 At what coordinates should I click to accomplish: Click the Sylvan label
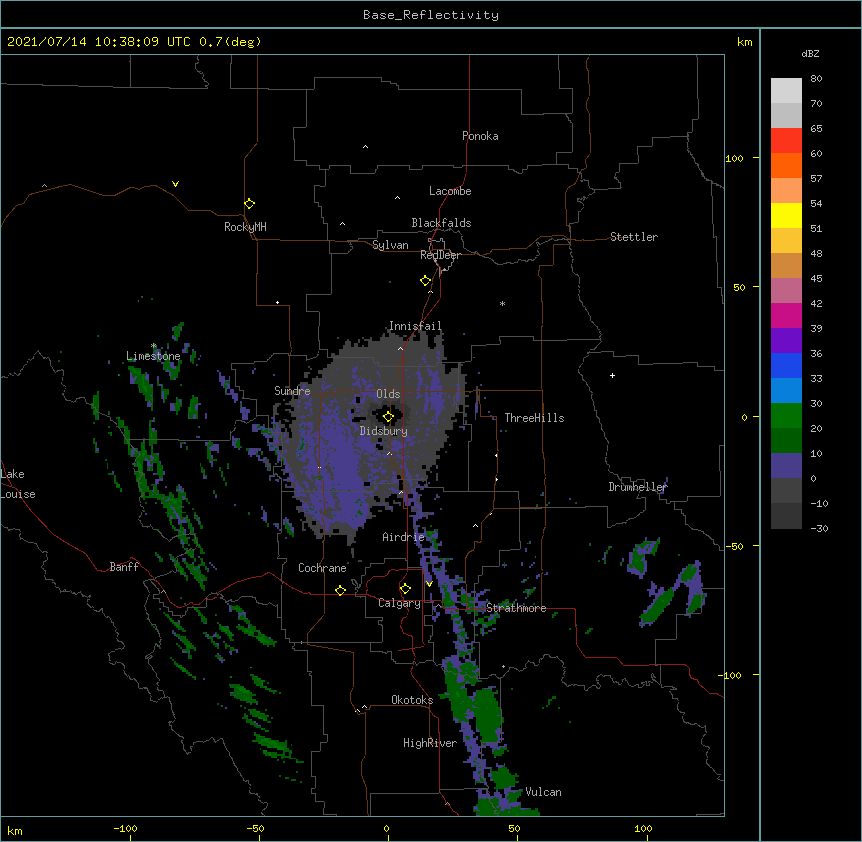coord(390,245)
